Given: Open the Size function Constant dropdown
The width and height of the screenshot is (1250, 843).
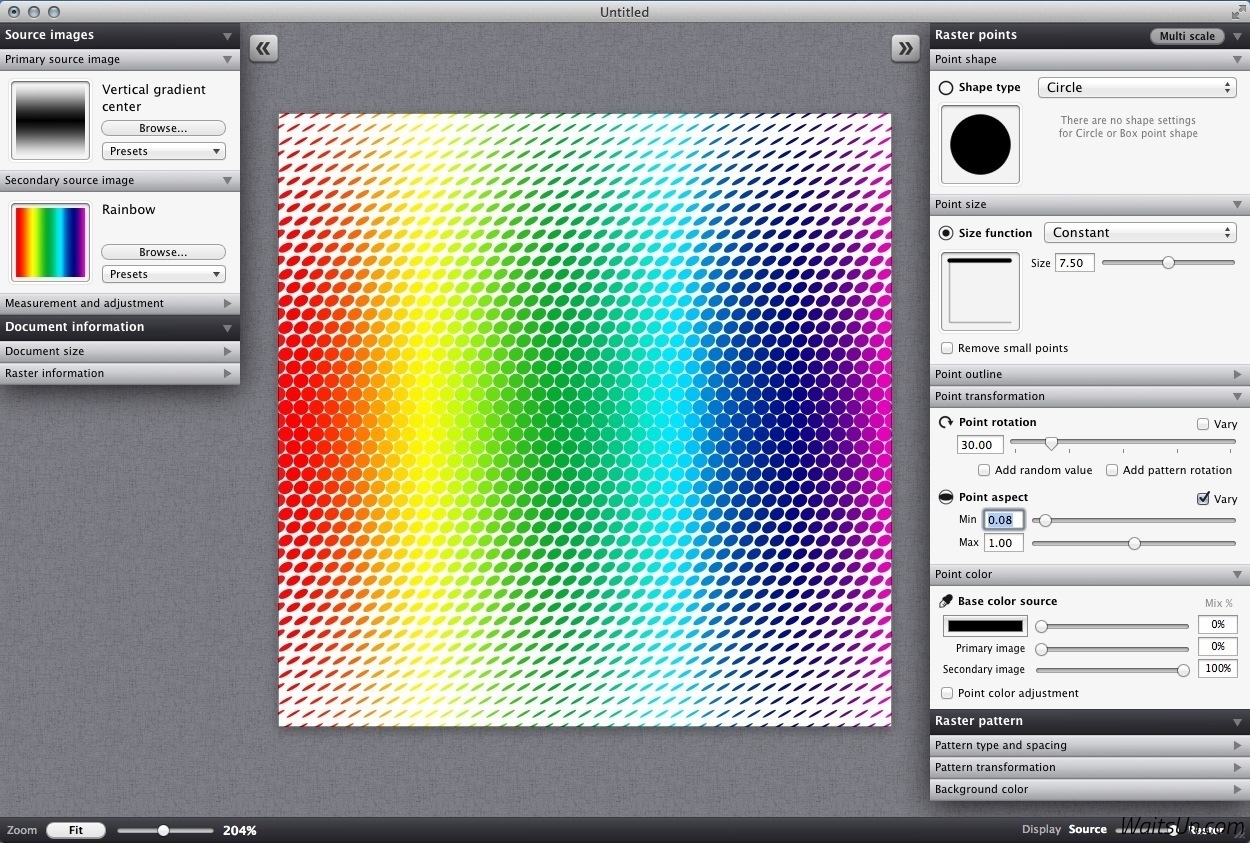Looking at the screenshot, I should tap(1139, 233).
